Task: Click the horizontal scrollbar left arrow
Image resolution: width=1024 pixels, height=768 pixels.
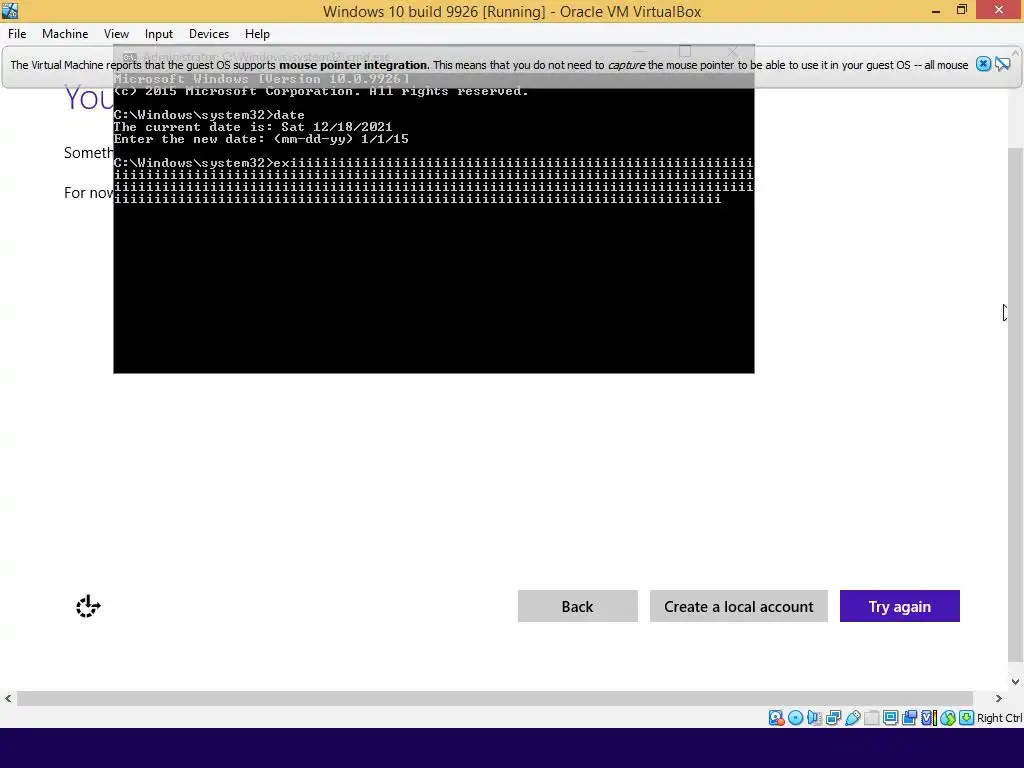Action: tap(8, 698)
